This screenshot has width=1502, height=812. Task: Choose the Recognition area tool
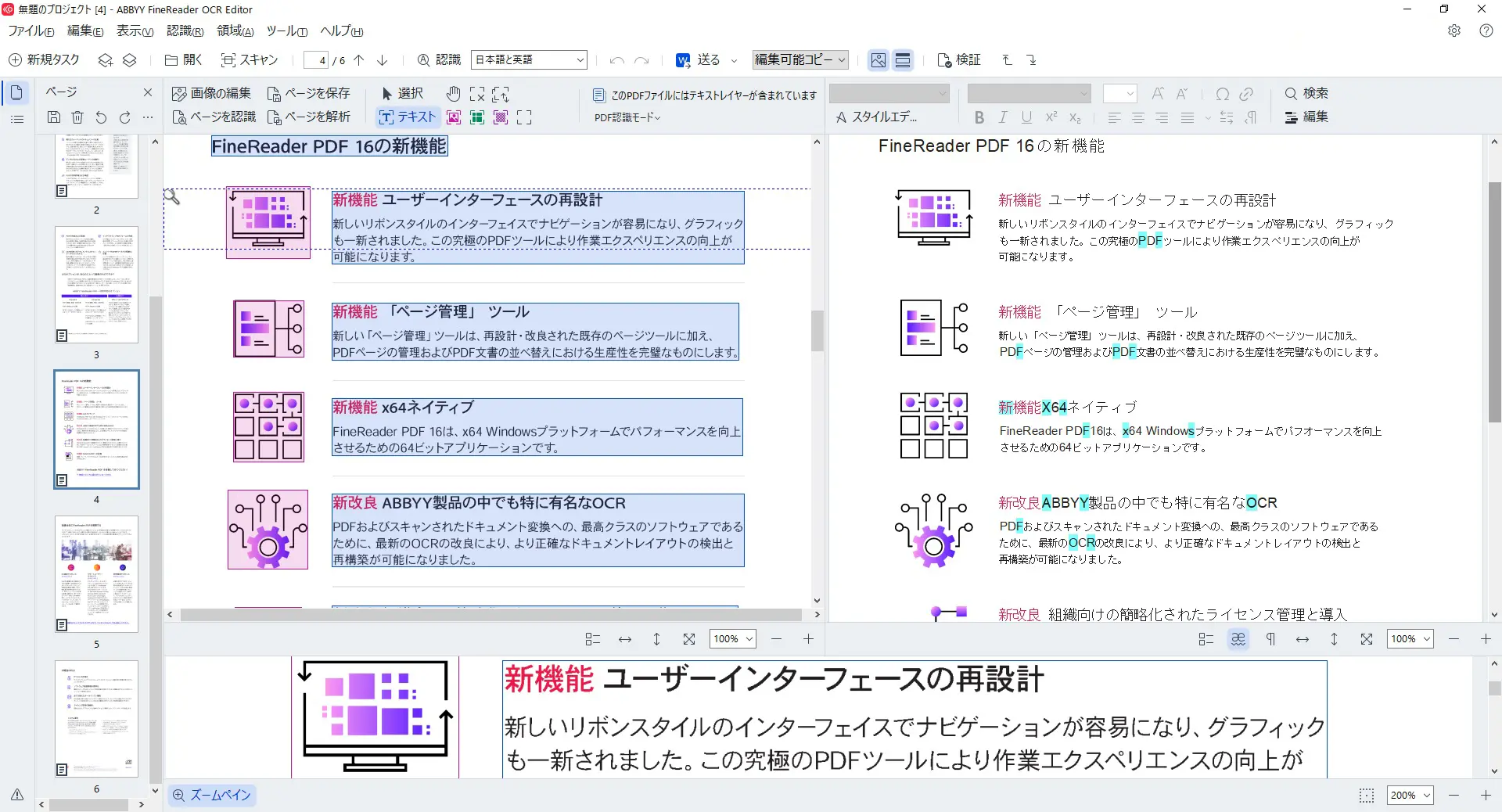tap(524, 117)
